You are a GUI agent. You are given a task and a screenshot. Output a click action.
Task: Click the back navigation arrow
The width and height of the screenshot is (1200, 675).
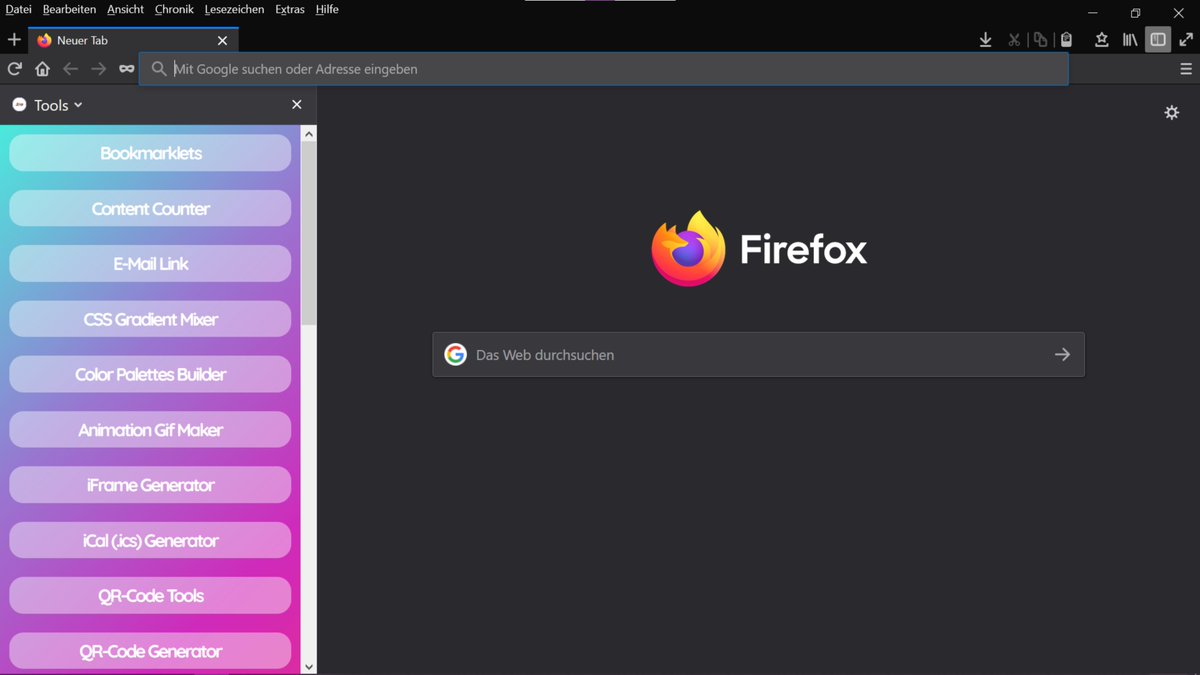[x=70, y=69]
